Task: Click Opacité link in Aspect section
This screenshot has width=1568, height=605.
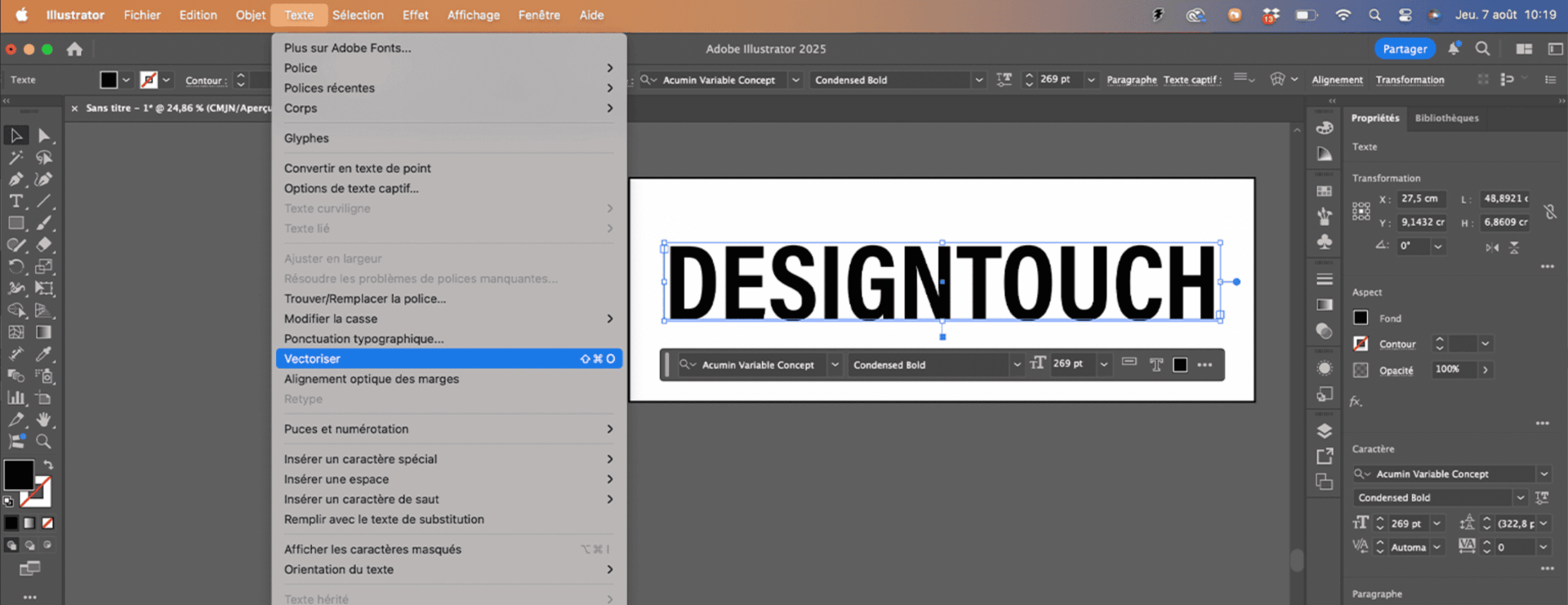Action: click(1396, 370)
